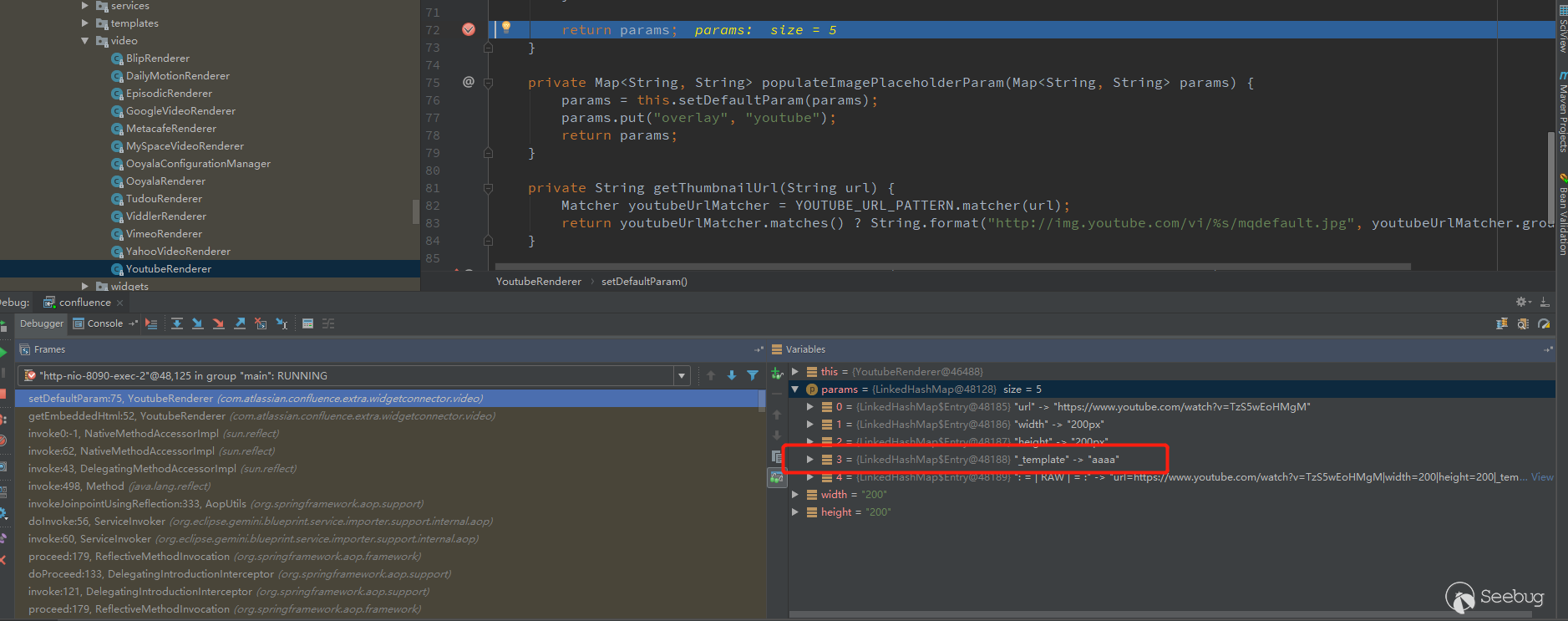Image resolution: width=1568 pixels, height=621 pixels.
Task: Toggle the show watches glasses button
Action: (x=777, y=477)
